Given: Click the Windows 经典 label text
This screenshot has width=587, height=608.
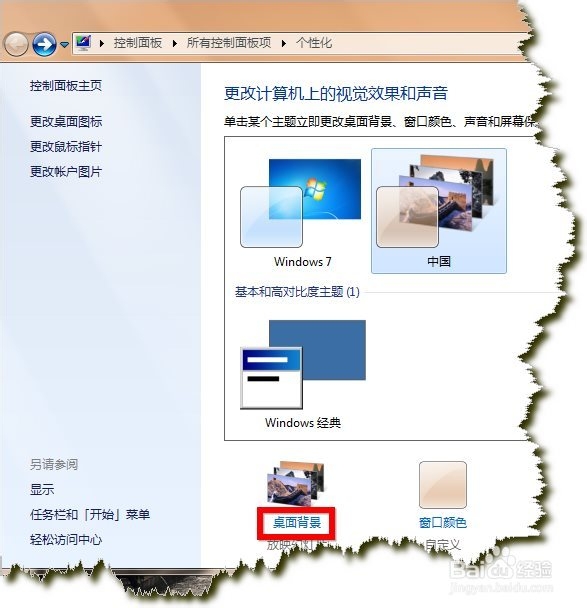Looking at the screenshot, I should pos(303,423).
